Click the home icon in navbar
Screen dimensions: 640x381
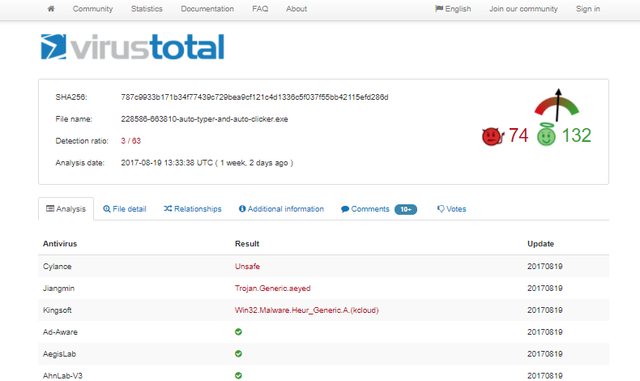tap(51, 9)
